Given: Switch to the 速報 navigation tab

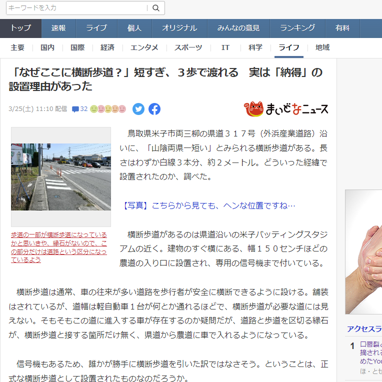Looking at the screenshot, I should [59, 28].
